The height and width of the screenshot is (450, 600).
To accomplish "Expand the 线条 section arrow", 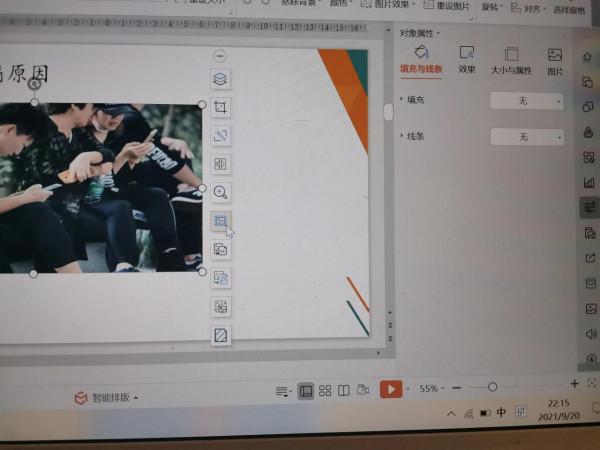I will (402, 135).
